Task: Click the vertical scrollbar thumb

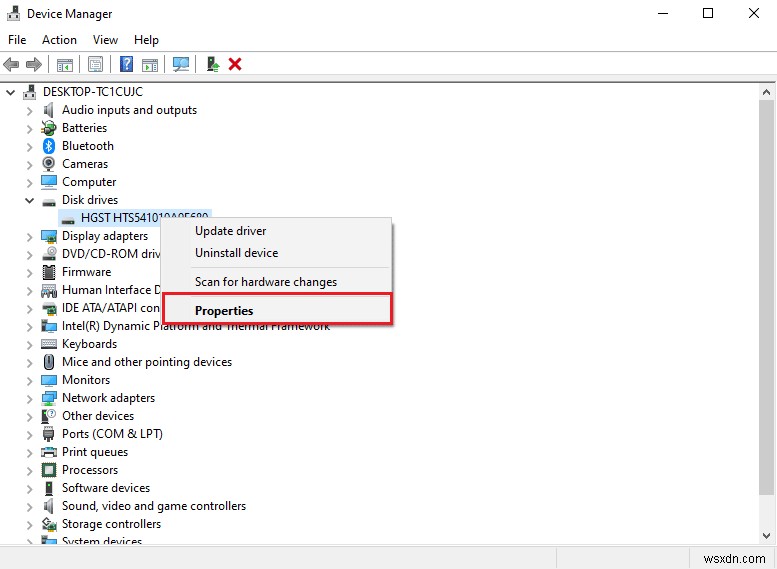Action: [x=766, y=297]
